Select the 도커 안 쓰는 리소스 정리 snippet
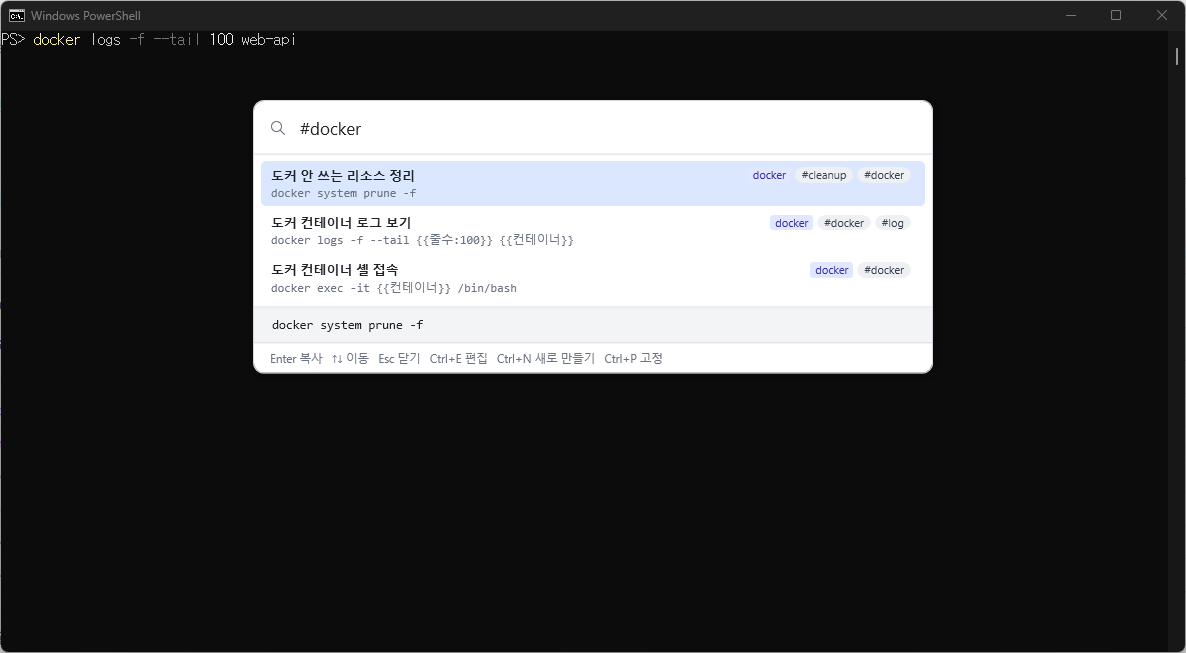Viewport: 1186px width, 653px height. [592, 183]
